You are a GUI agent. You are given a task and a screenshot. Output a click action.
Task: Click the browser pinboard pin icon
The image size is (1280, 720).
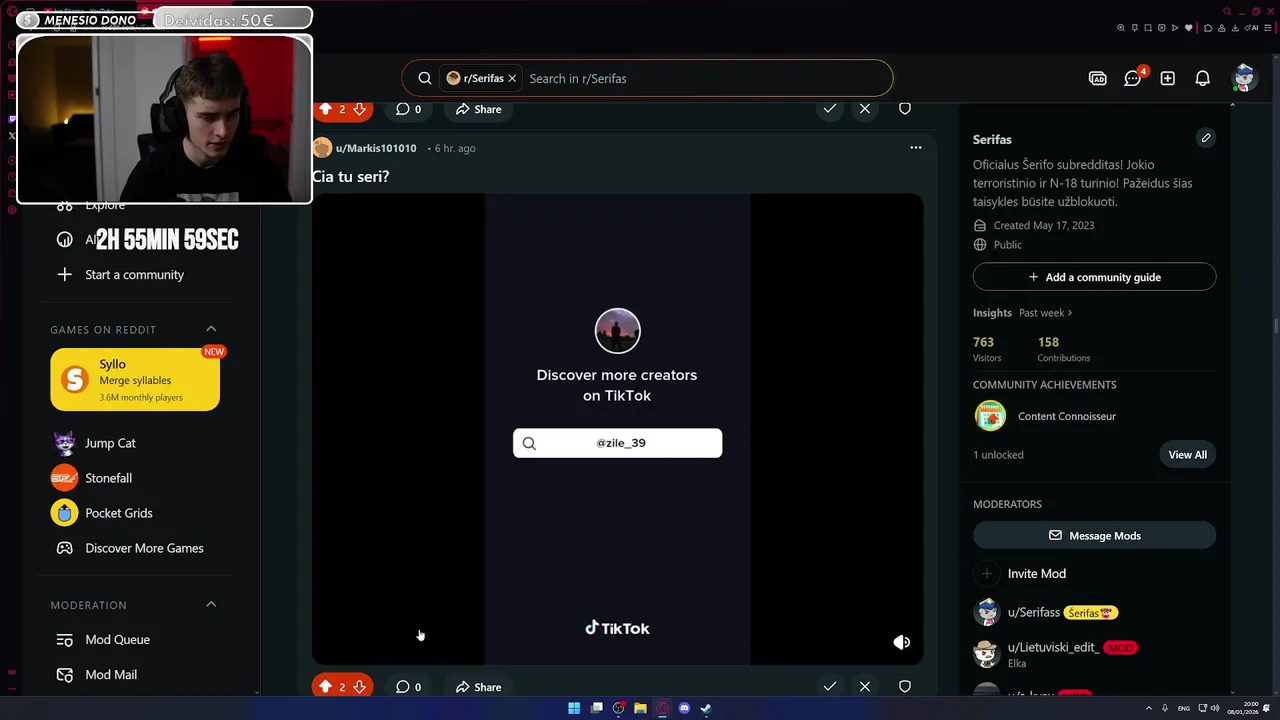(1135, 28)
